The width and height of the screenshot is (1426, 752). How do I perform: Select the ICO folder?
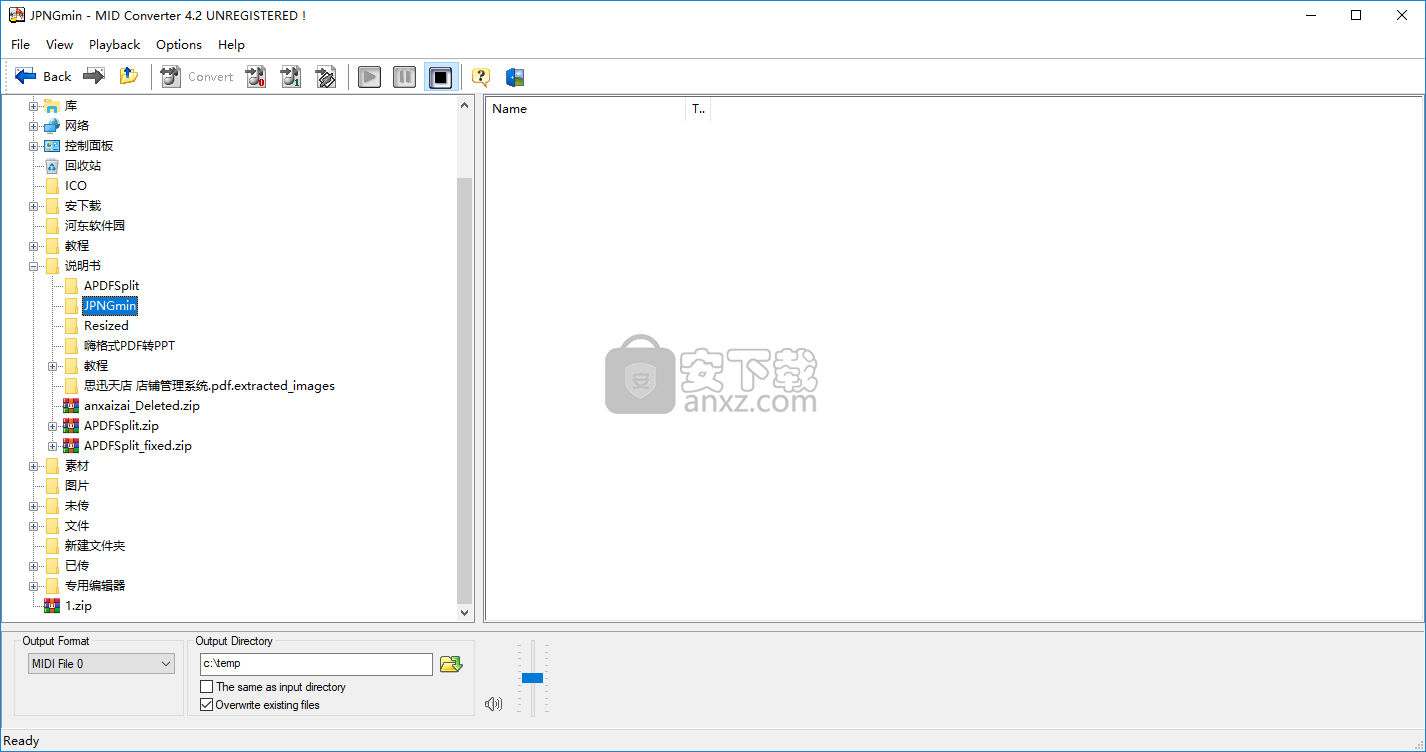[76, 186]
